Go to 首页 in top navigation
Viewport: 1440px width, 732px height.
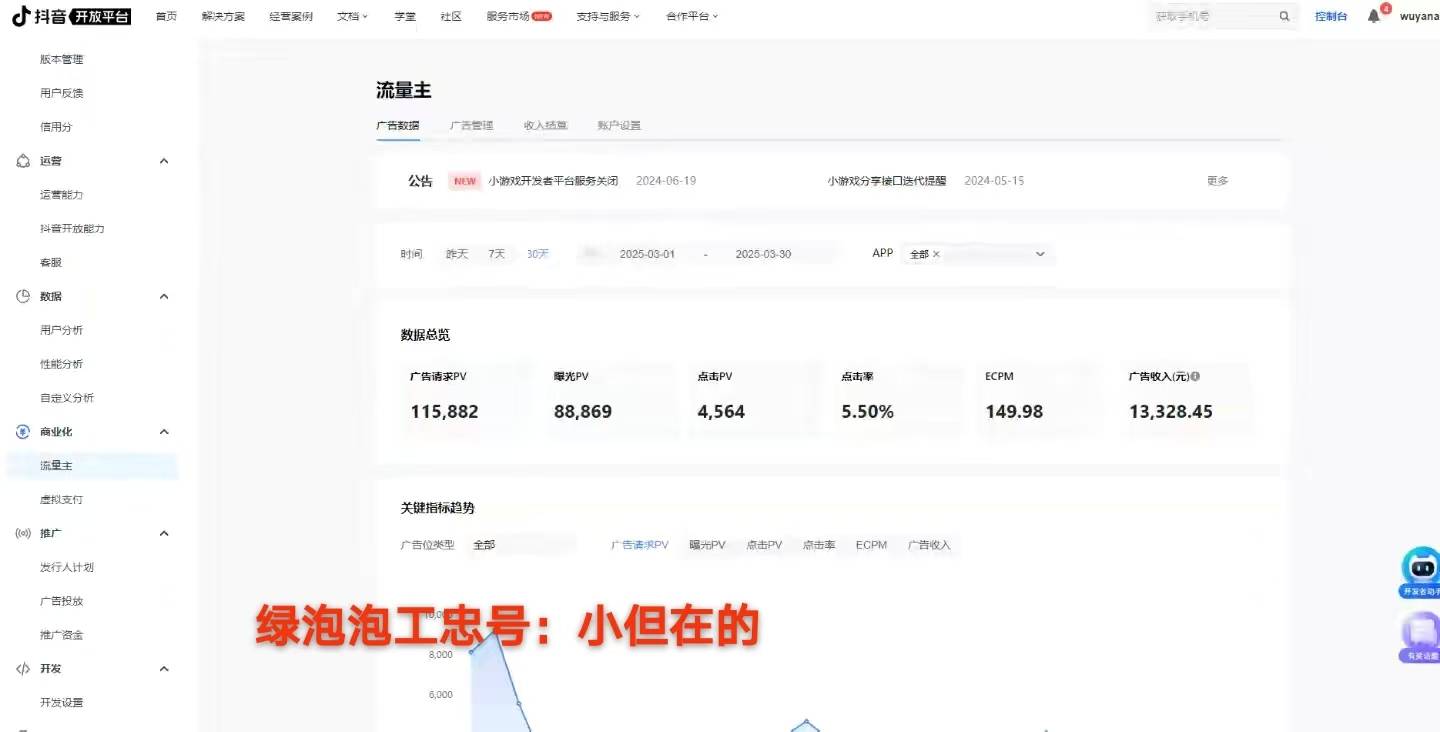[x=166, y=16]
